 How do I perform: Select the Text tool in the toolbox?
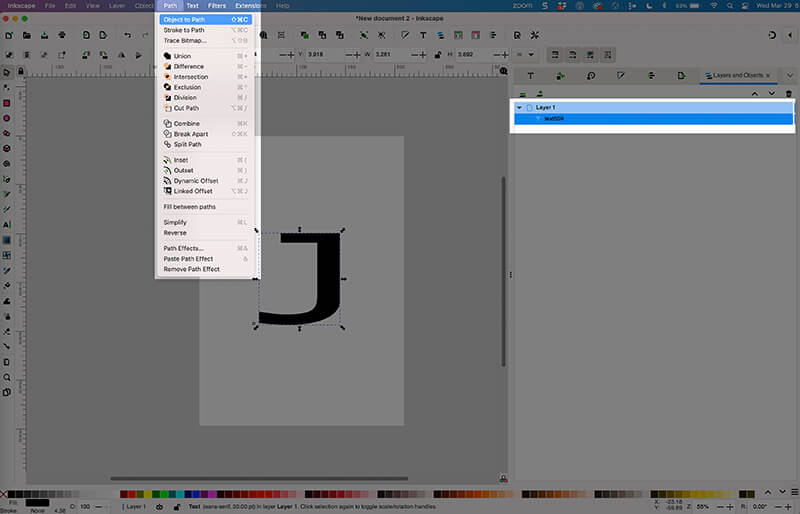point(7,225)
